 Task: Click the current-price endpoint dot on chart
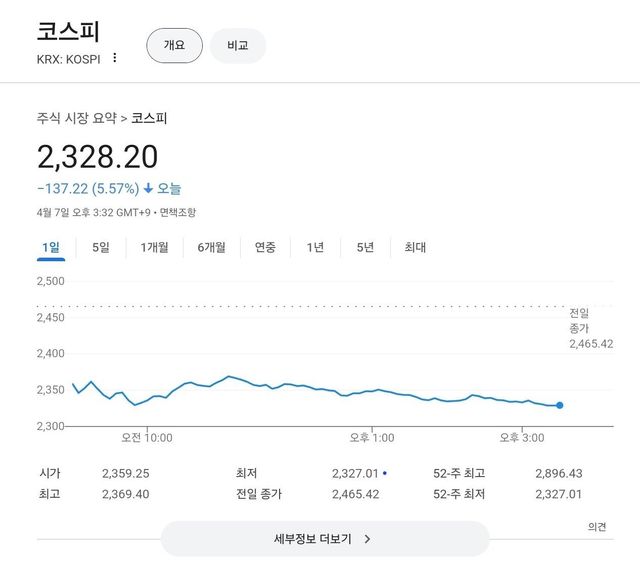pyautogui.click(x=559, y=405)
